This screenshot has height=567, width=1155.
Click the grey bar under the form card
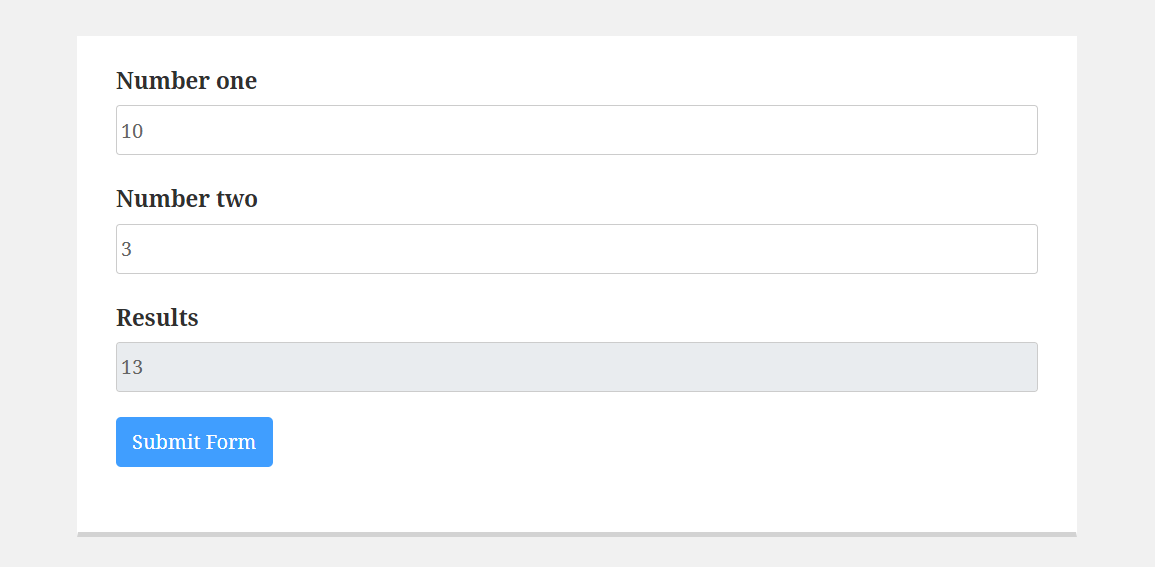tap(576, 534)
